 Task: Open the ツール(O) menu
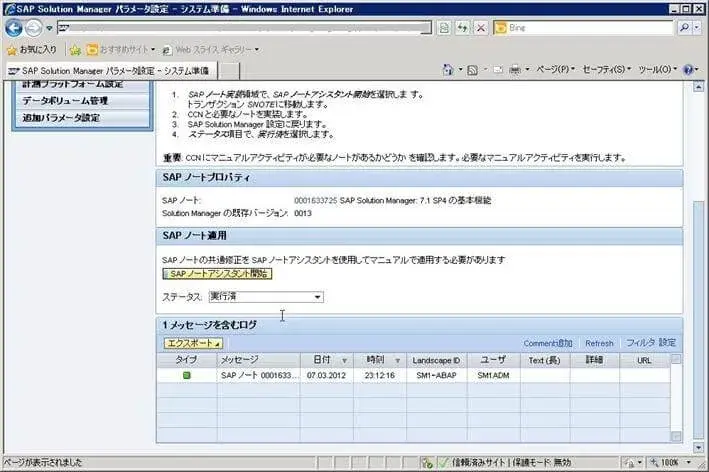click(x=657, y=69)
